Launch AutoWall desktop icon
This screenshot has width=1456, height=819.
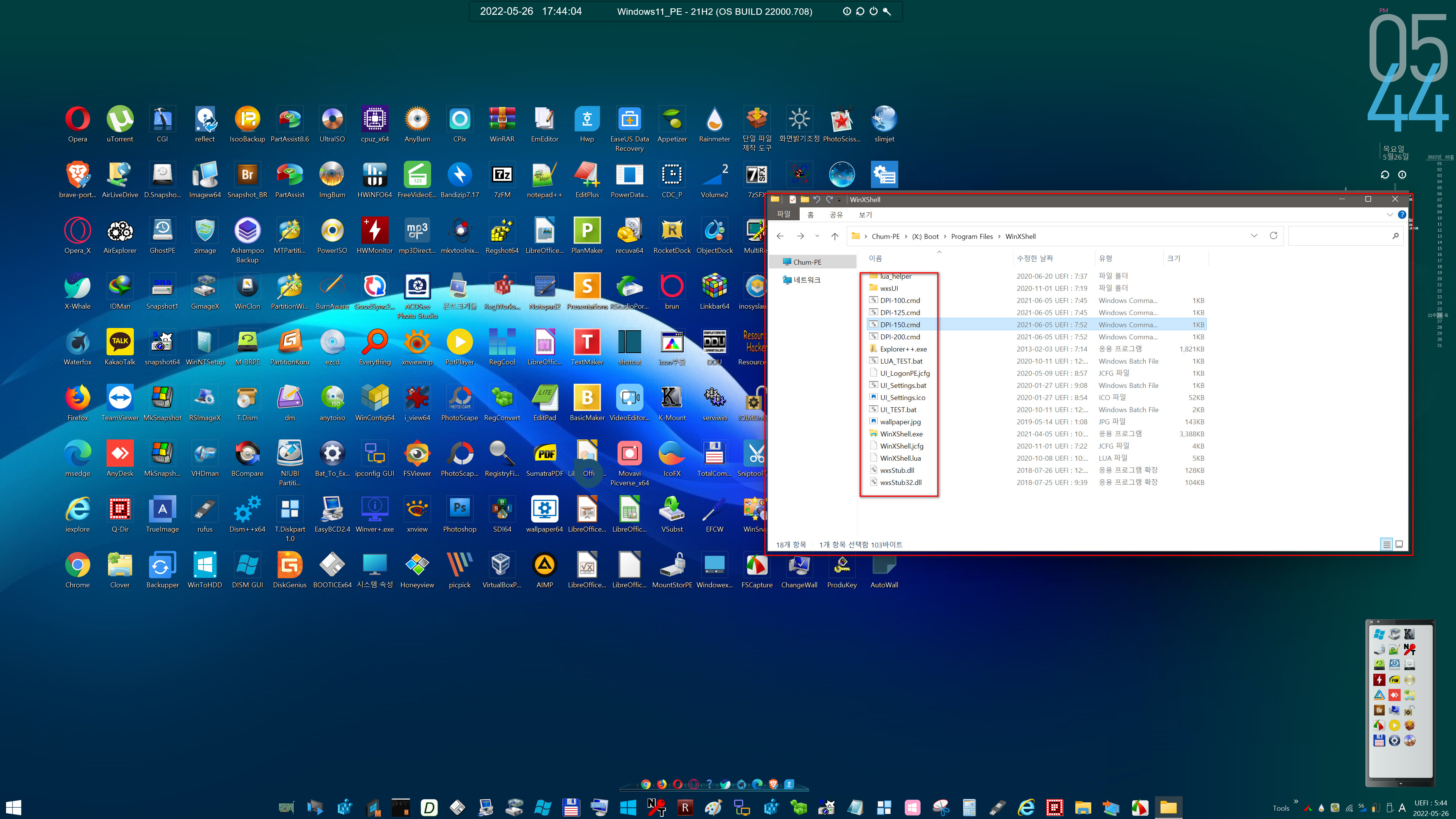tap(884, 570)
